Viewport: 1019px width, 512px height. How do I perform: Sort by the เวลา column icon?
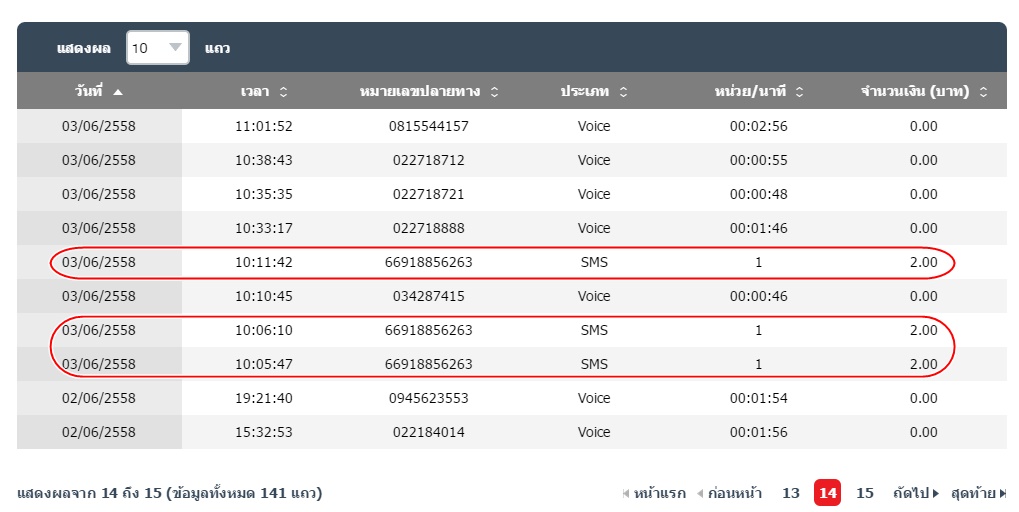[283, 92]
